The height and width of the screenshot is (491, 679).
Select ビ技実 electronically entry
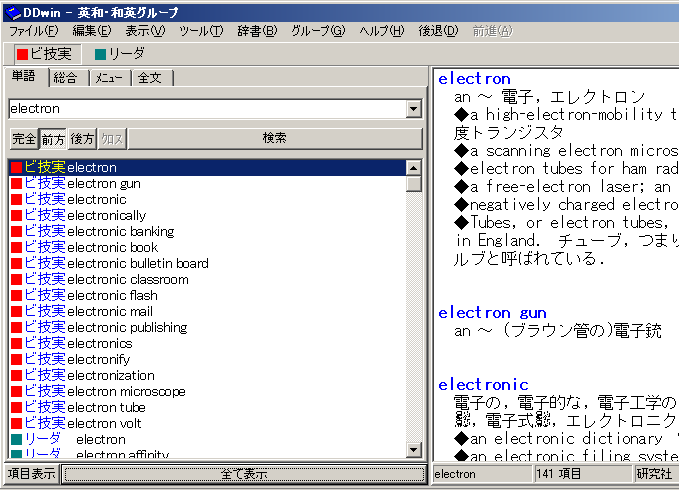pyautogui.click(x=207, y=216)
